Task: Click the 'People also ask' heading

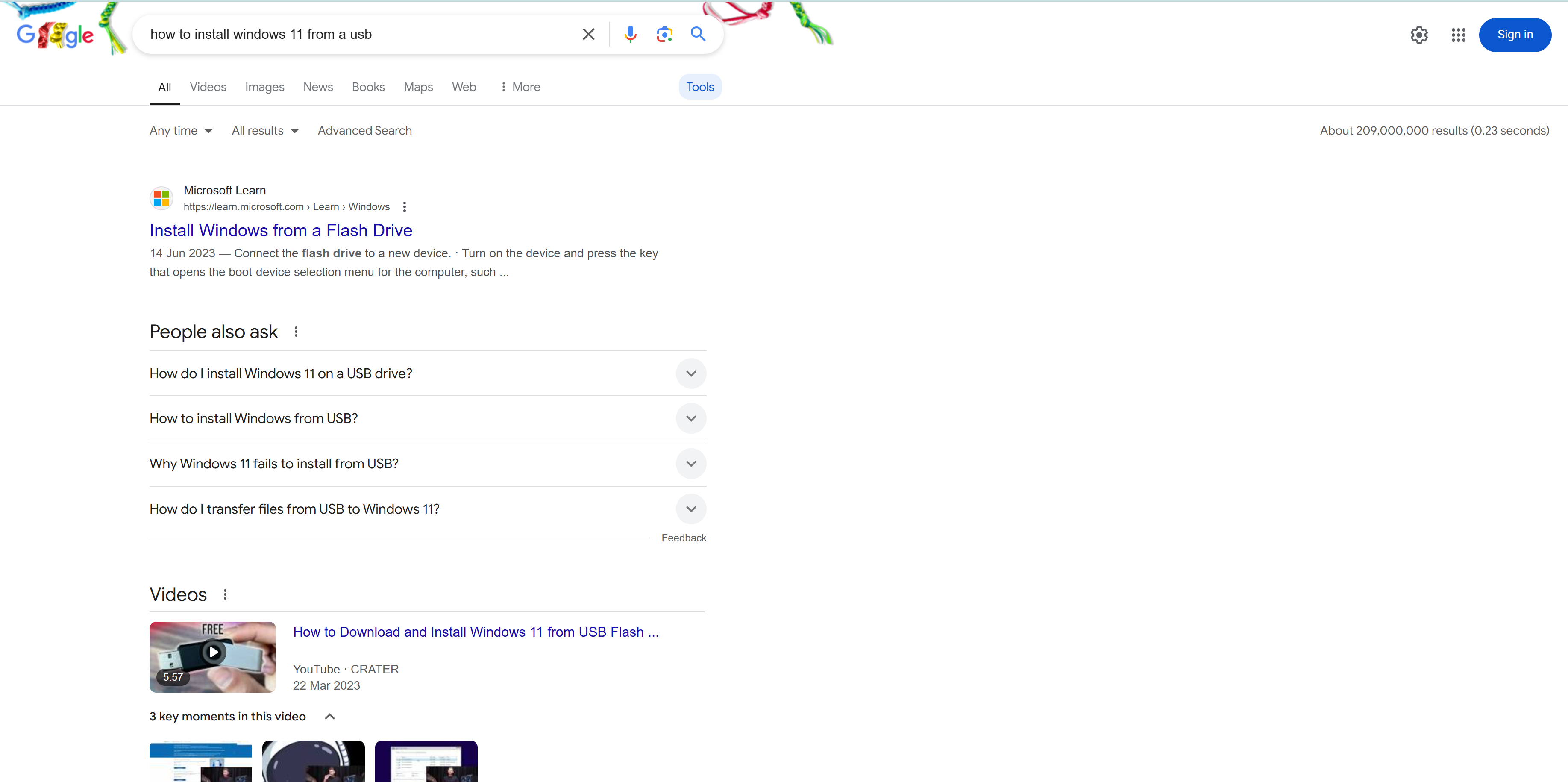Action: 214,332
